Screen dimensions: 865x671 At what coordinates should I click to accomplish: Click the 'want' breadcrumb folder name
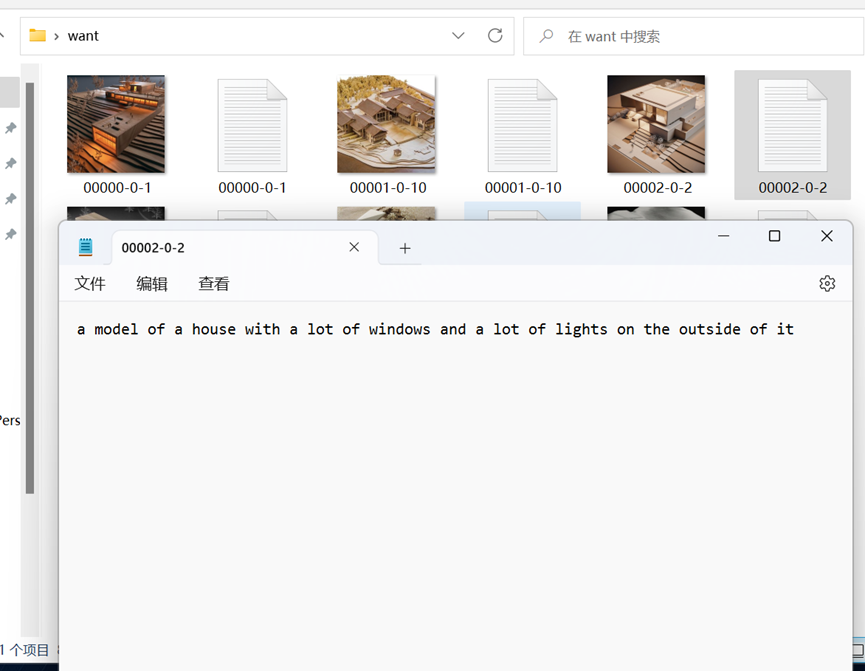[83, 36]
